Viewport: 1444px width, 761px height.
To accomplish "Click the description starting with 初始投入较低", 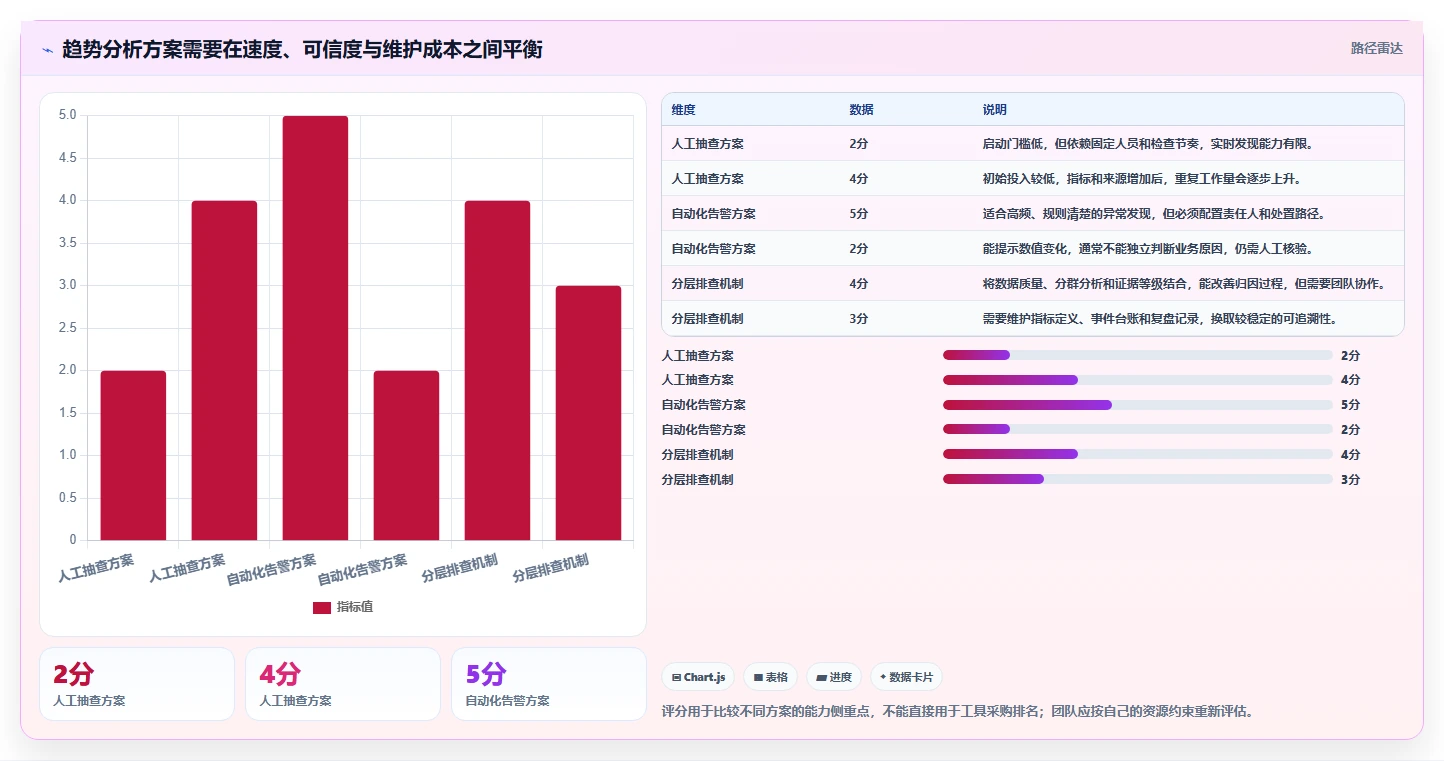I will click(1141, 178).
